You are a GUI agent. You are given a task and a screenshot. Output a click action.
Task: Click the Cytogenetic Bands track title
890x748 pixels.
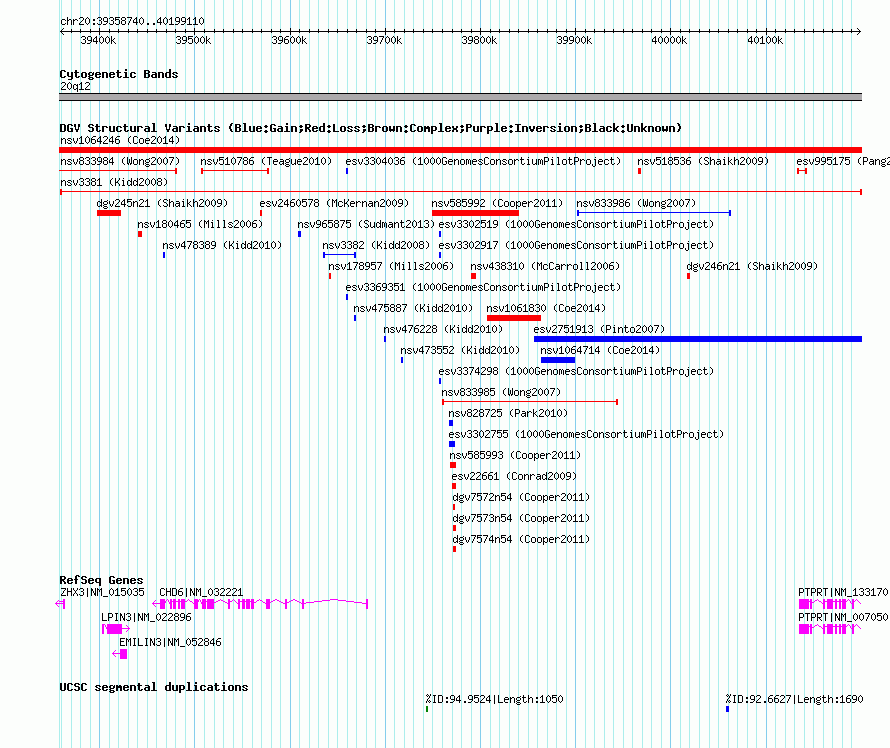click(119, 74)
